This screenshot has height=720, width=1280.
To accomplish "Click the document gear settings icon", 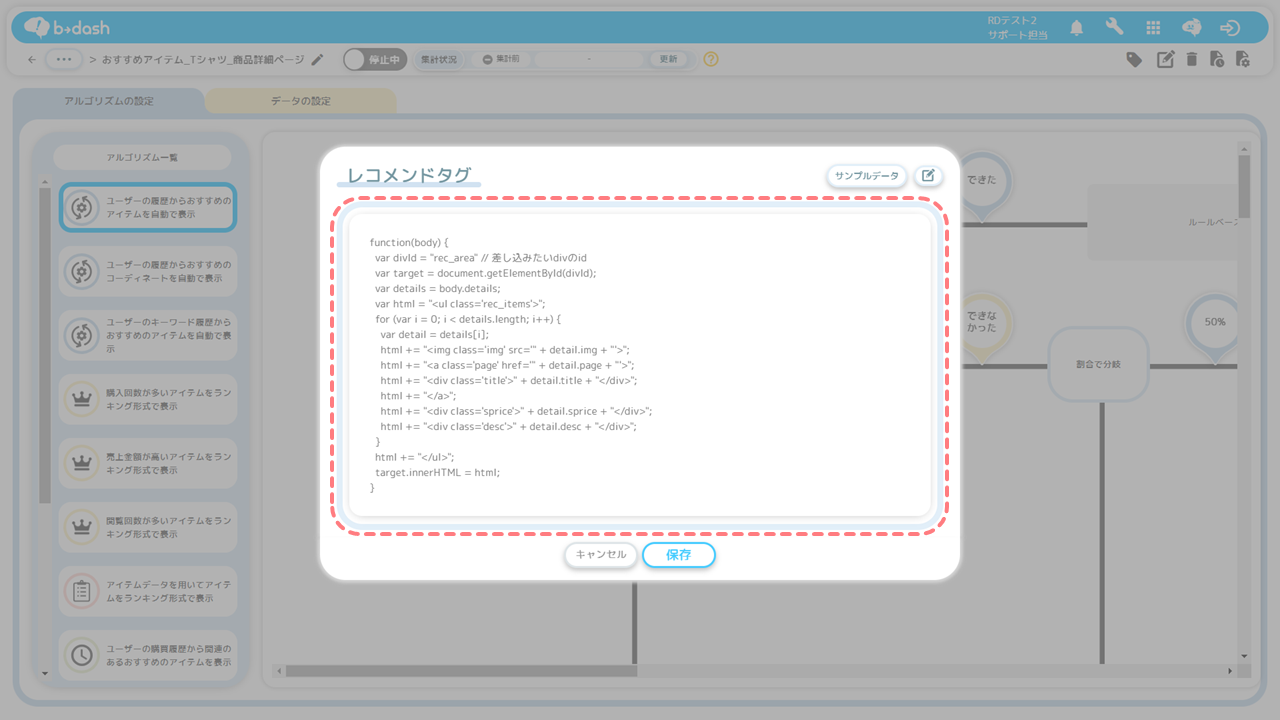I will tap(1243, 60).
